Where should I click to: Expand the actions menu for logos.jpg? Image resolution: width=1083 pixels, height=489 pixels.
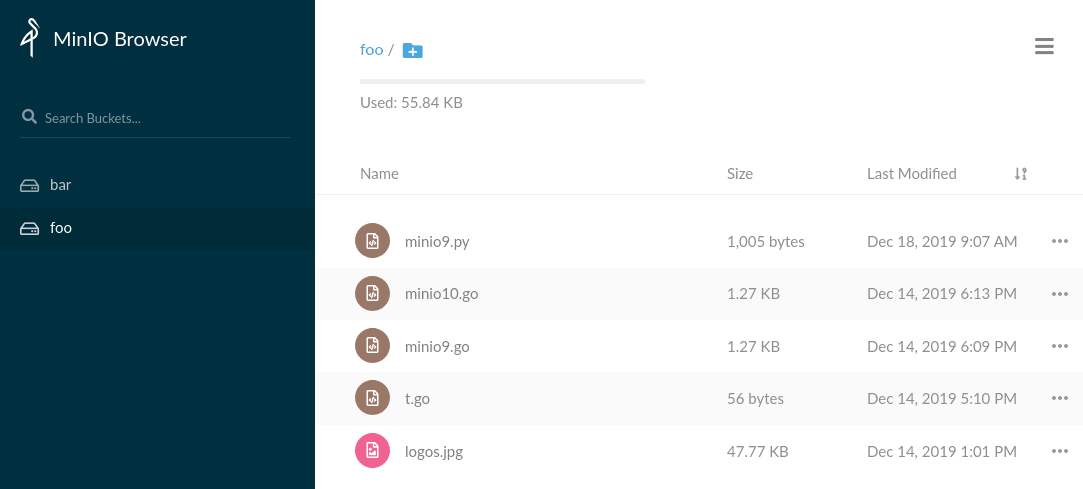pyautogui.click(x=1060, y=451)
